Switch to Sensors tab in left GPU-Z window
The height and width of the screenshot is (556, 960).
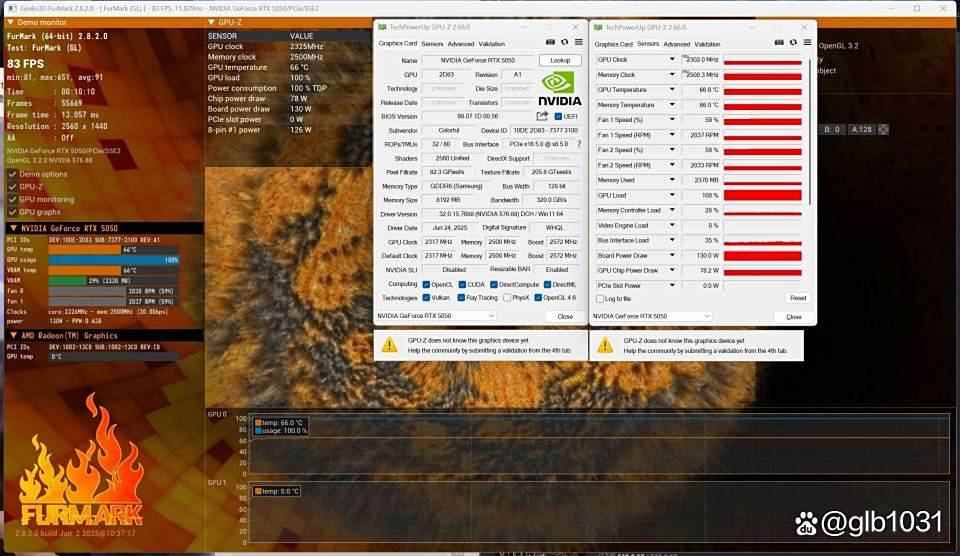tap(432, 43)
